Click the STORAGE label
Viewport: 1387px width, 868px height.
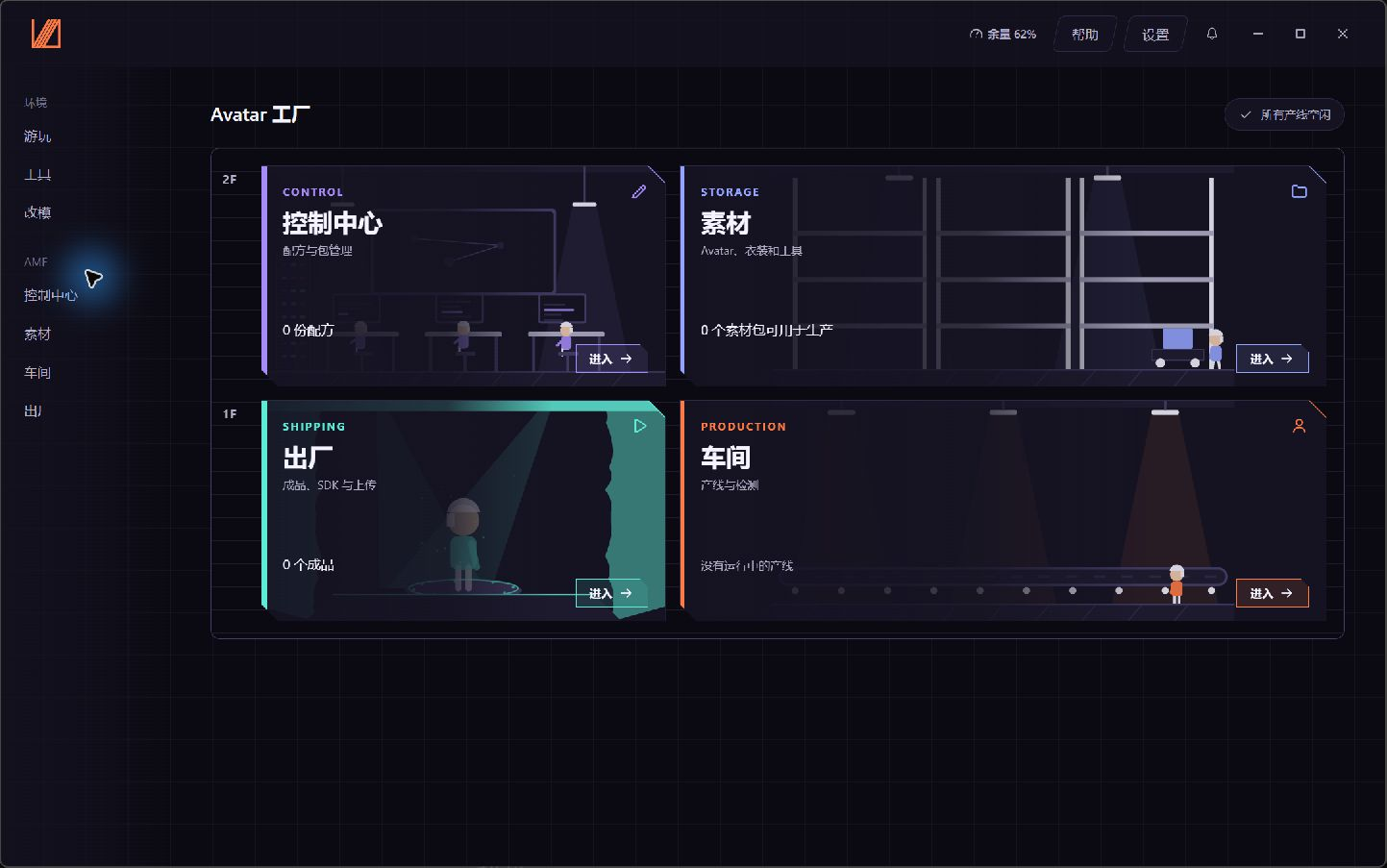(730, 192)
